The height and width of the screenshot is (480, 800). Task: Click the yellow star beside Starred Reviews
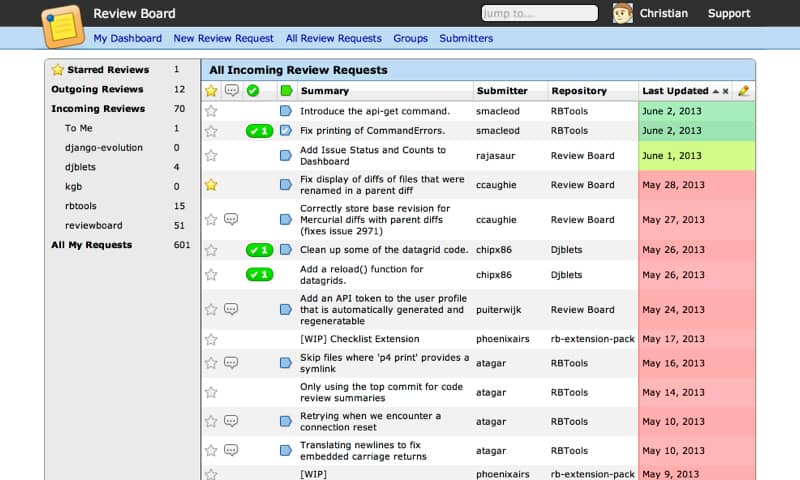click(58, 69)
